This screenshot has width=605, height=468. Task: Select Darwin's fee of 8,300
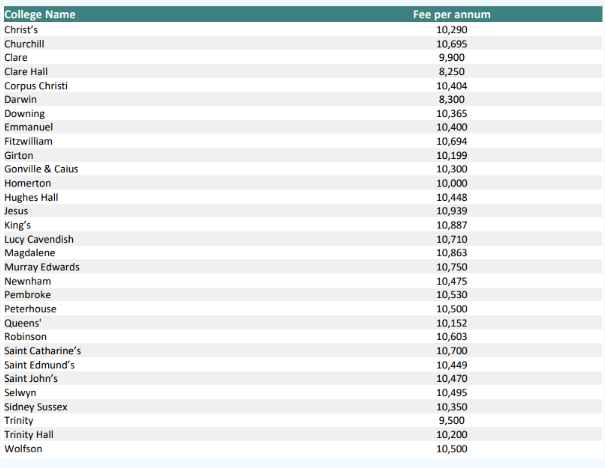pyautogui.click(x=451, y=100)
